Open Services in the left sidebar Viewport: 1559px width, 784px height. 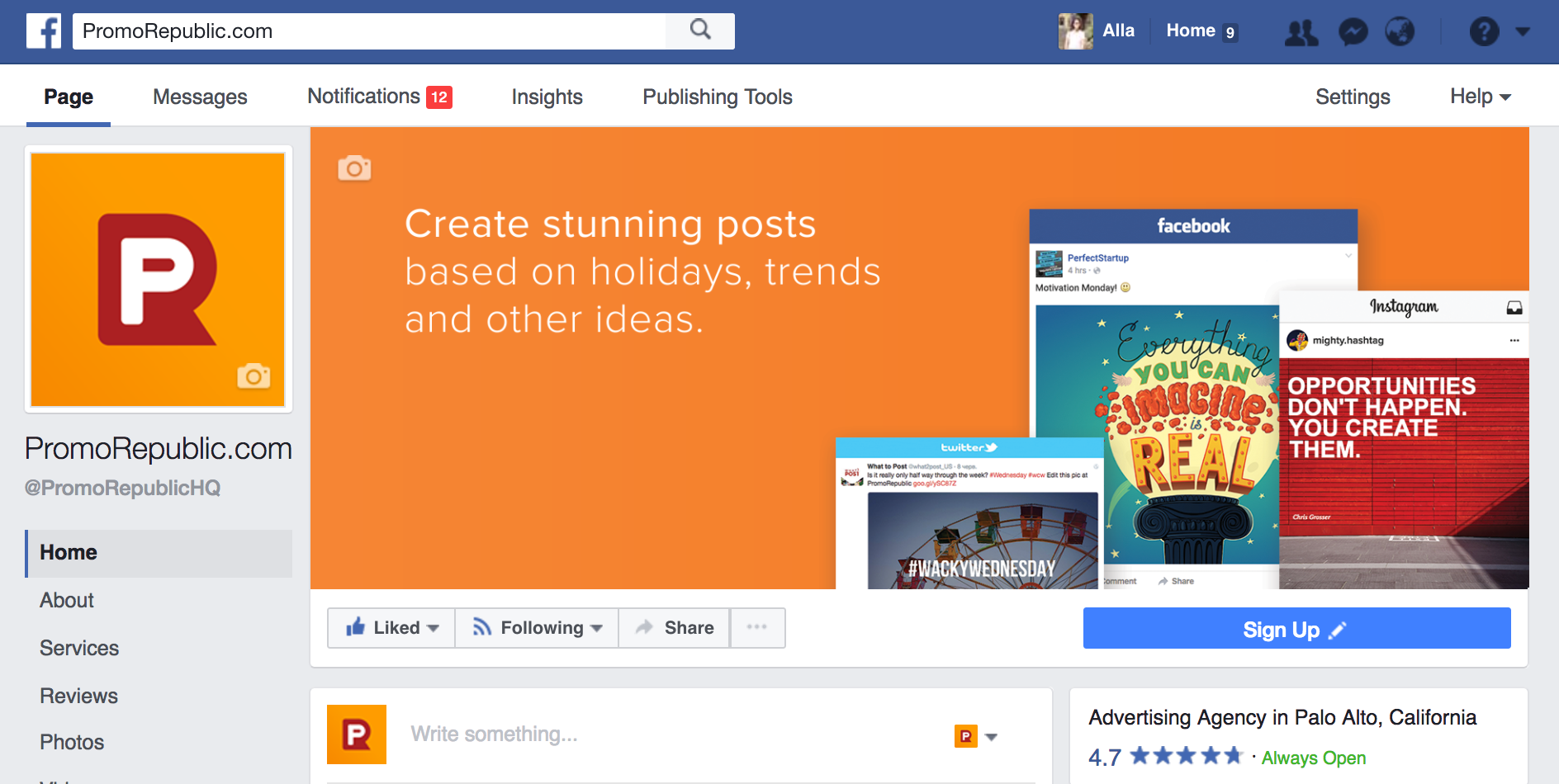click(x=79, y=648)
